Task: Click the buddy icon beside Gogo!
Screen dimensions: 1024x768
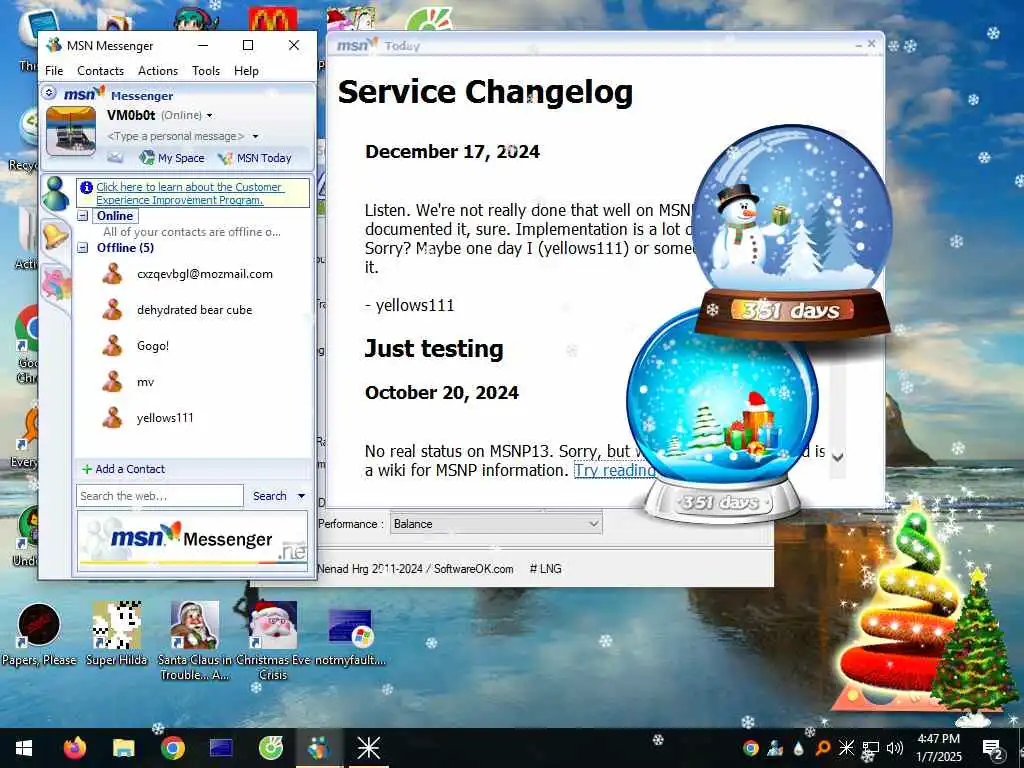Action: coord(112,345)
